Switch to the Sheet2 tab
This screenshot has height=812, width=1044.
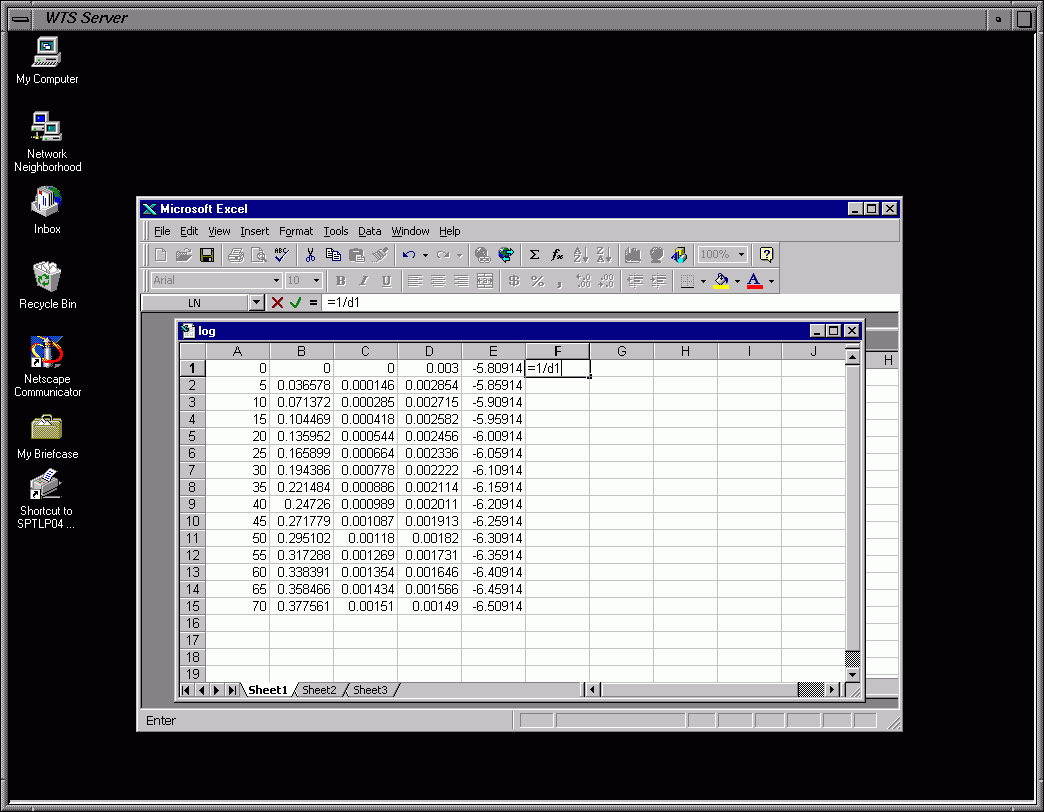(320, 690)
